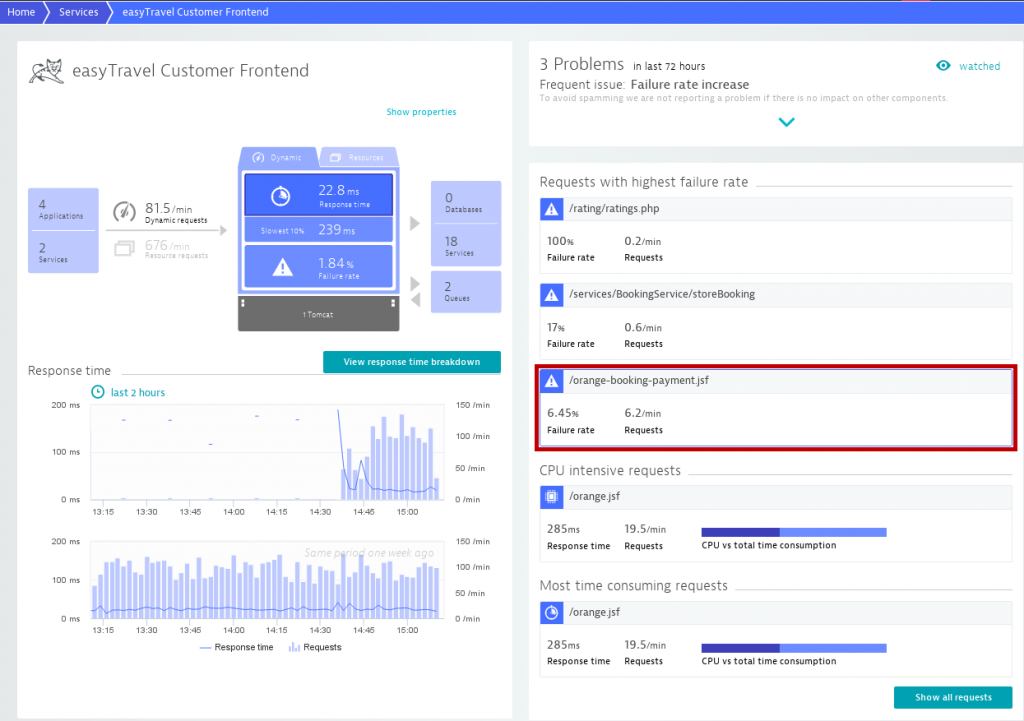This screenshot has height=721, width=1024.
Task: Click warning icon for /orange-booking-payment.jsf
Action: [x=551, y=381]
